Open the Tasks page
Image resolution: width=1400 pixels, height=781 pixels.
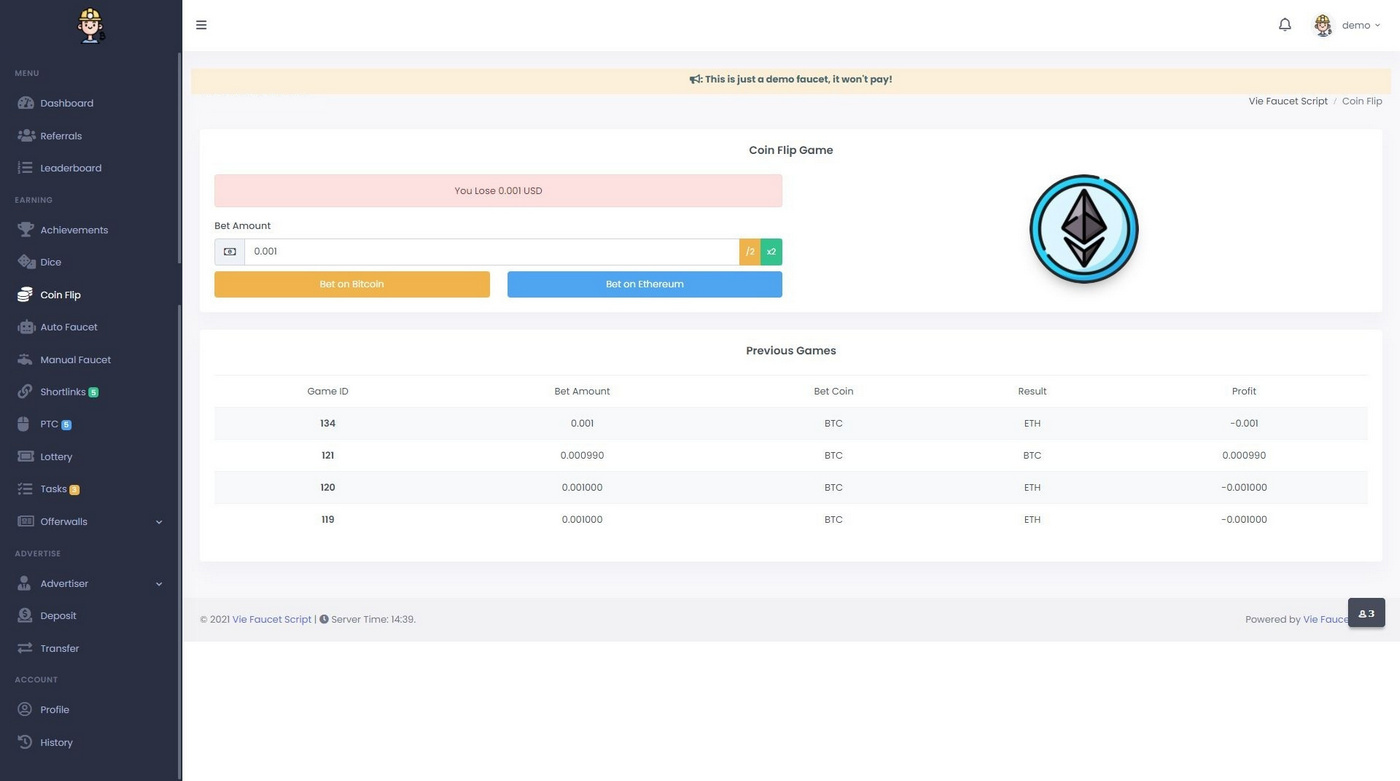(x=53, y=489)
